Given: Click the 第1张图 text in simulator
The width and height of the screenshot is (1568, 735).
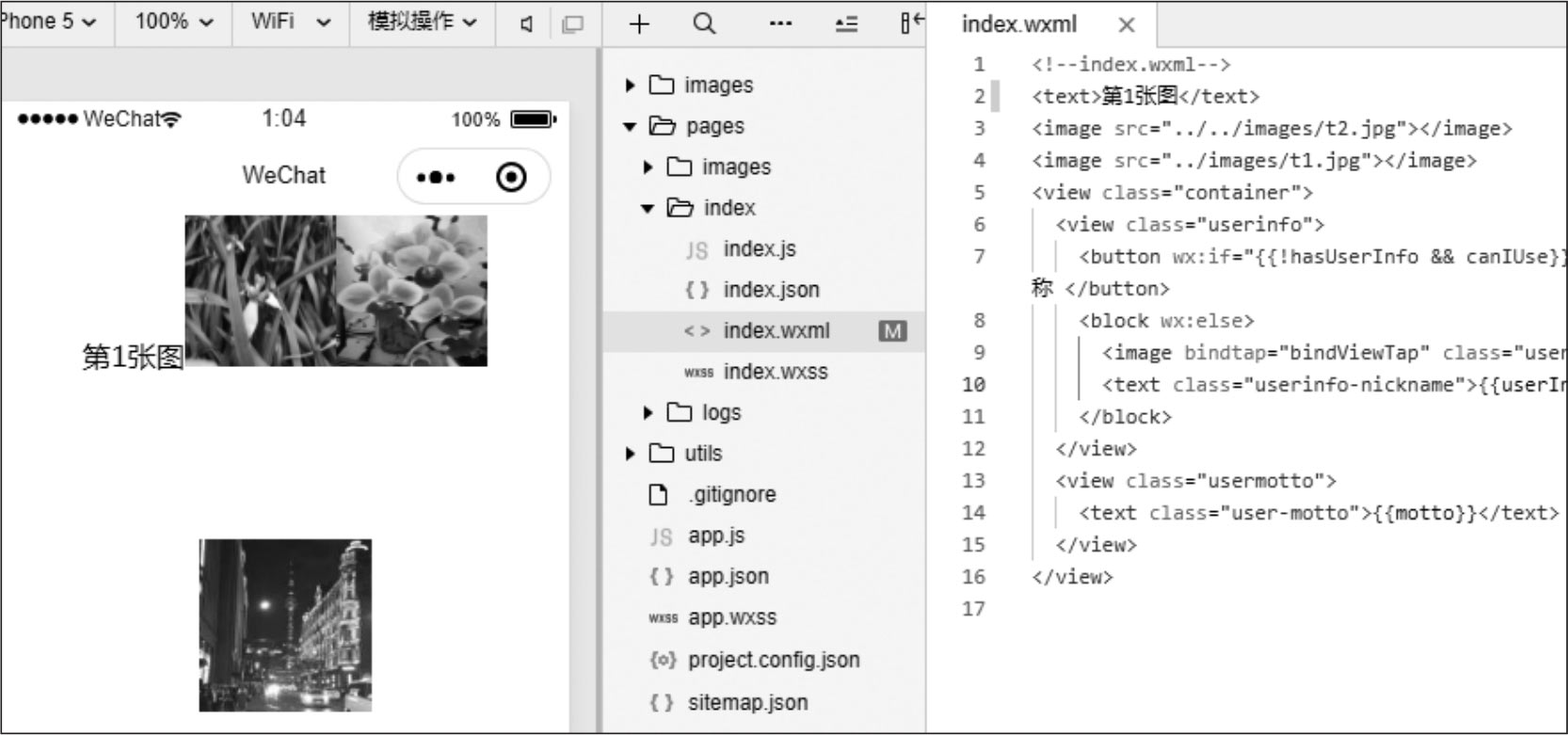Looking at the screenshot, I should (x=133, y=358).
